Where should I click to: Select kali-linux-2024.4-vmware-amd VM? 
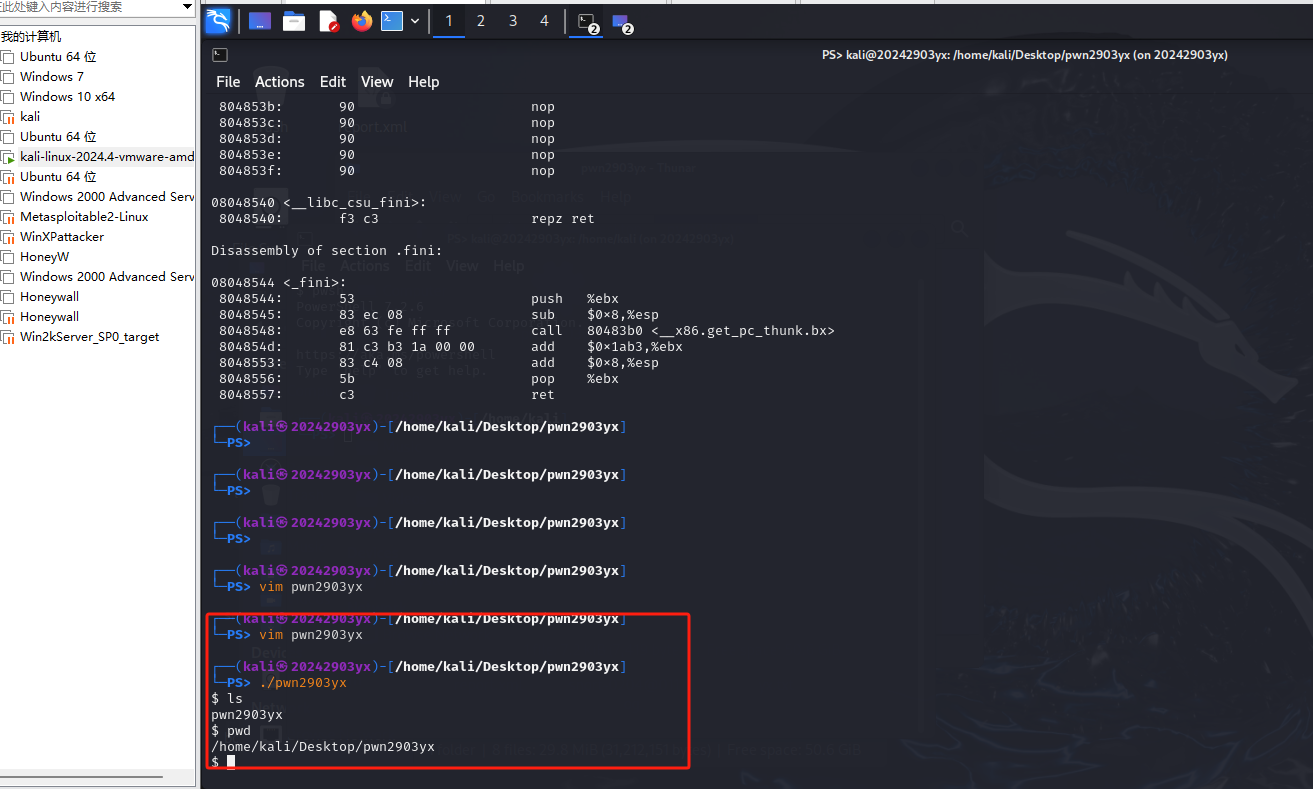[x=107, y=157]
